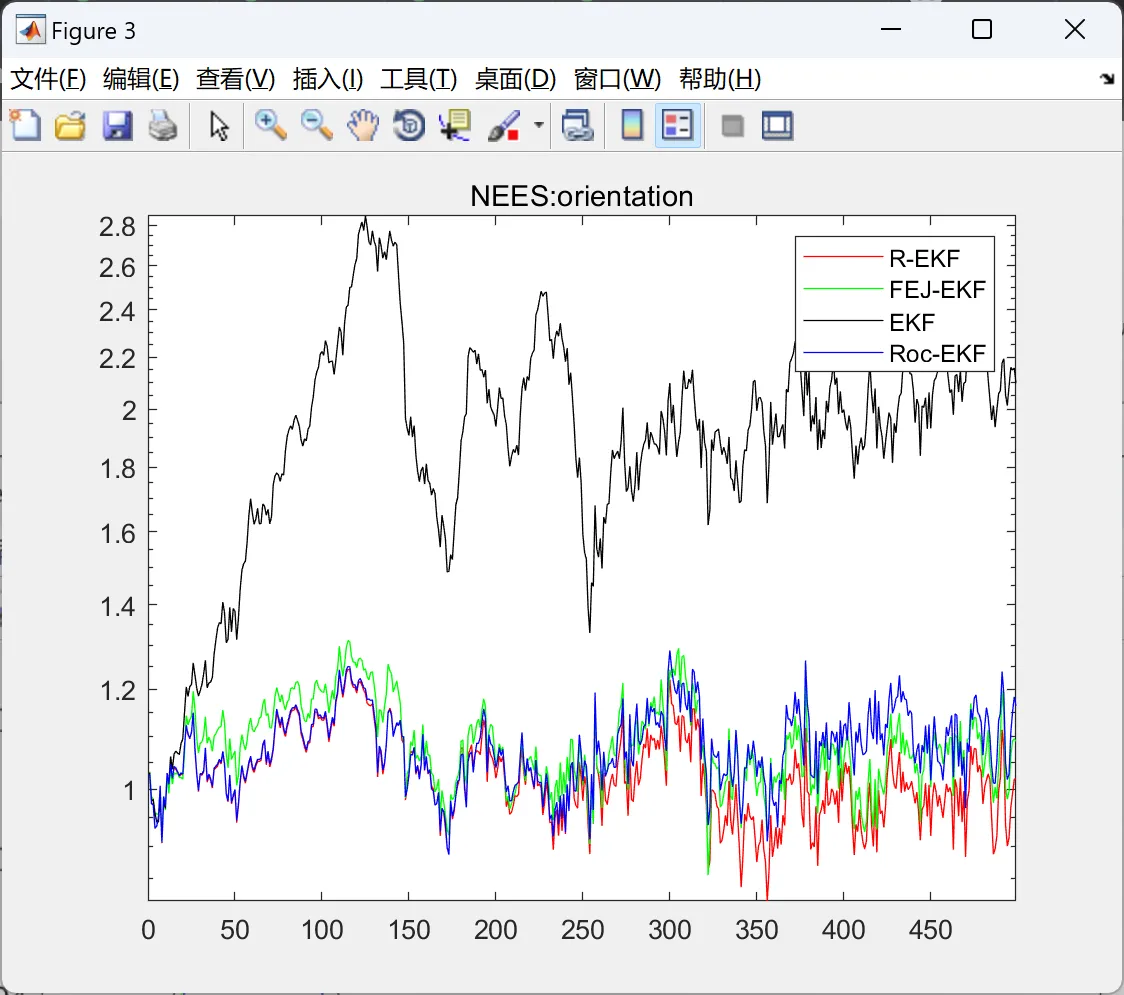Click the Link Plot toolbar icon
This screenshot has height=995, width=1124.
click(578, 125)
